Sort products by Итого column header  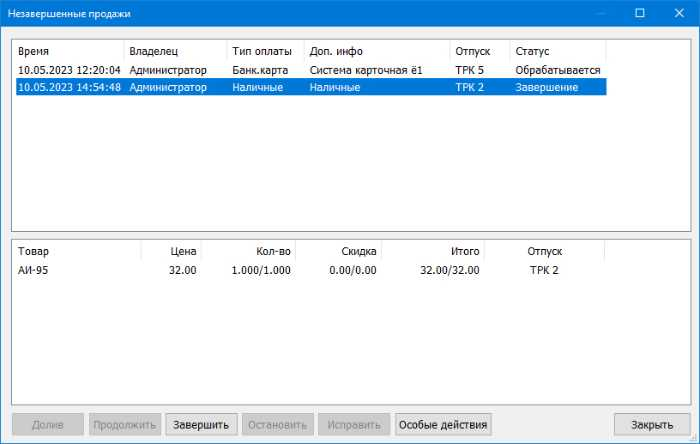[433, 252]
